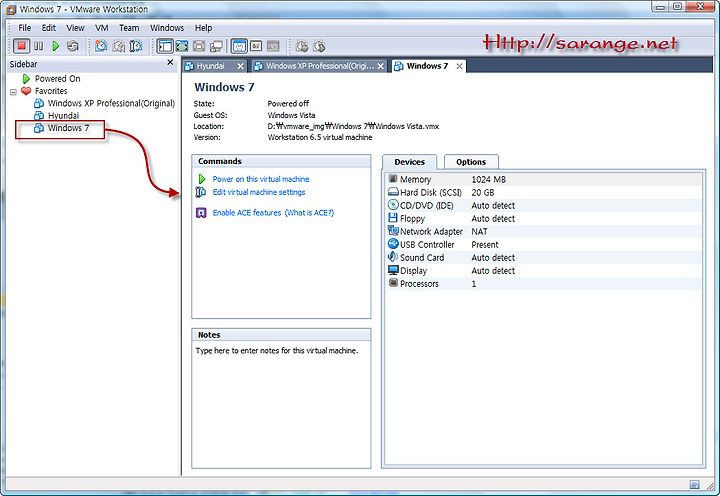Close the Windows 7 tab
Screen dimensions: 720x496
459,66
